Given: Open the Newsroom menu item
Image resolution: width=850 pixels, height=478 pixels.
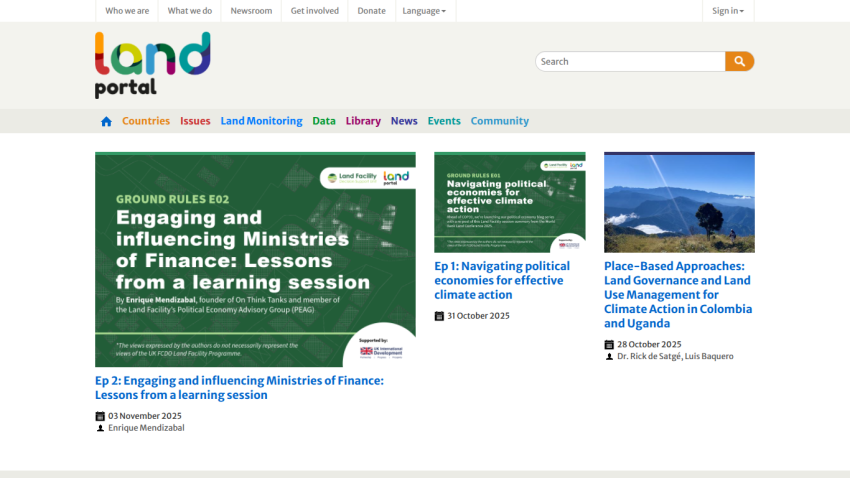Looking at the screenshot, I should [x=251, y=11].
